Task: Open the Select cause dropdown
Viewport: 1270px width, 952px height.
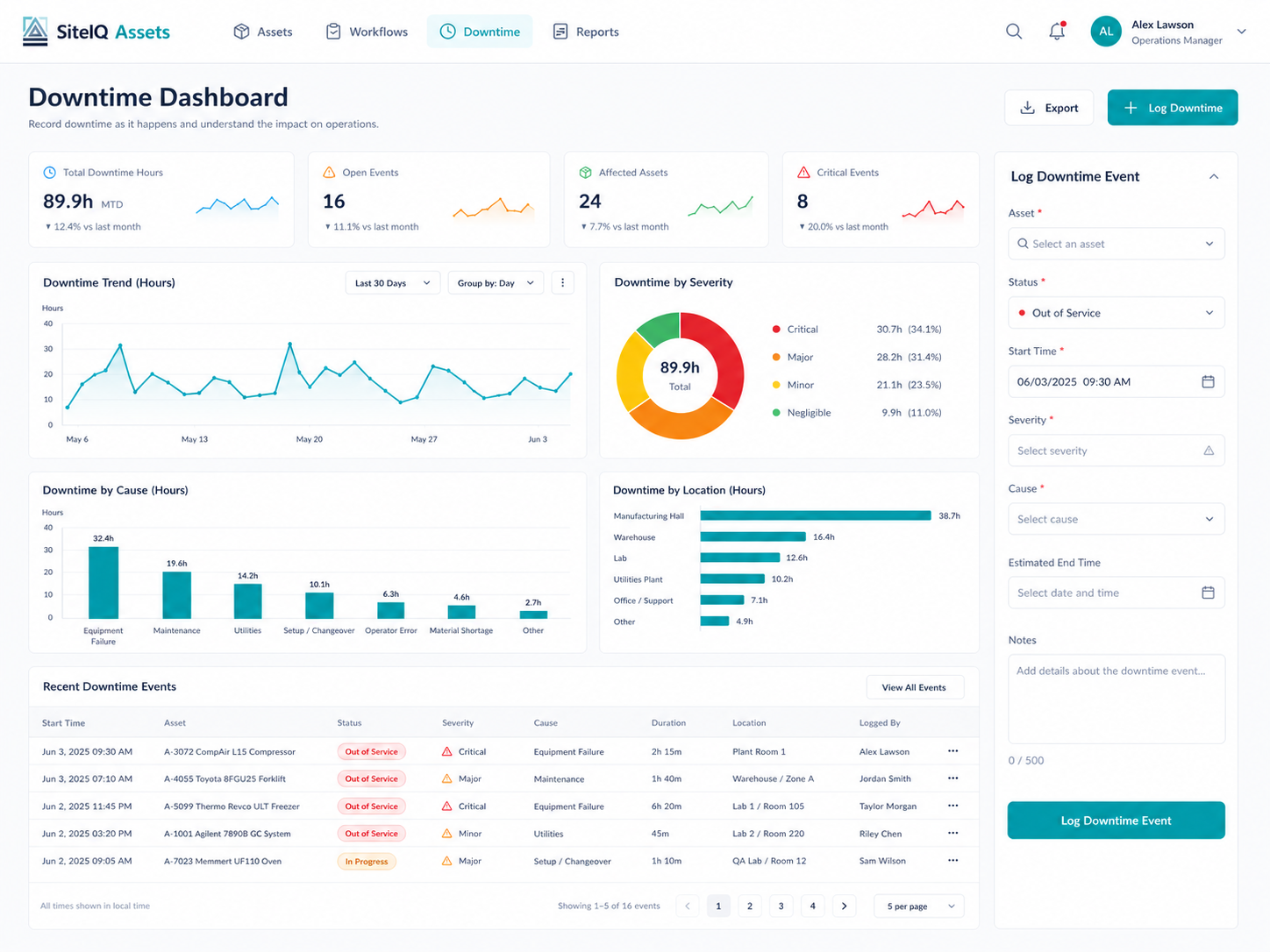Action: point(1116,519)
